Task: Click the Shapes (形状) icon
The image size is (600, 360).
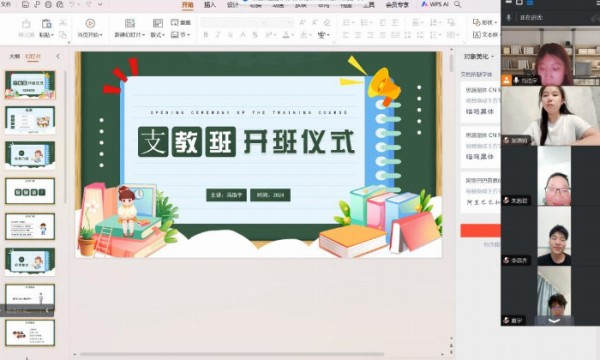Action: (x=477, y=23)
